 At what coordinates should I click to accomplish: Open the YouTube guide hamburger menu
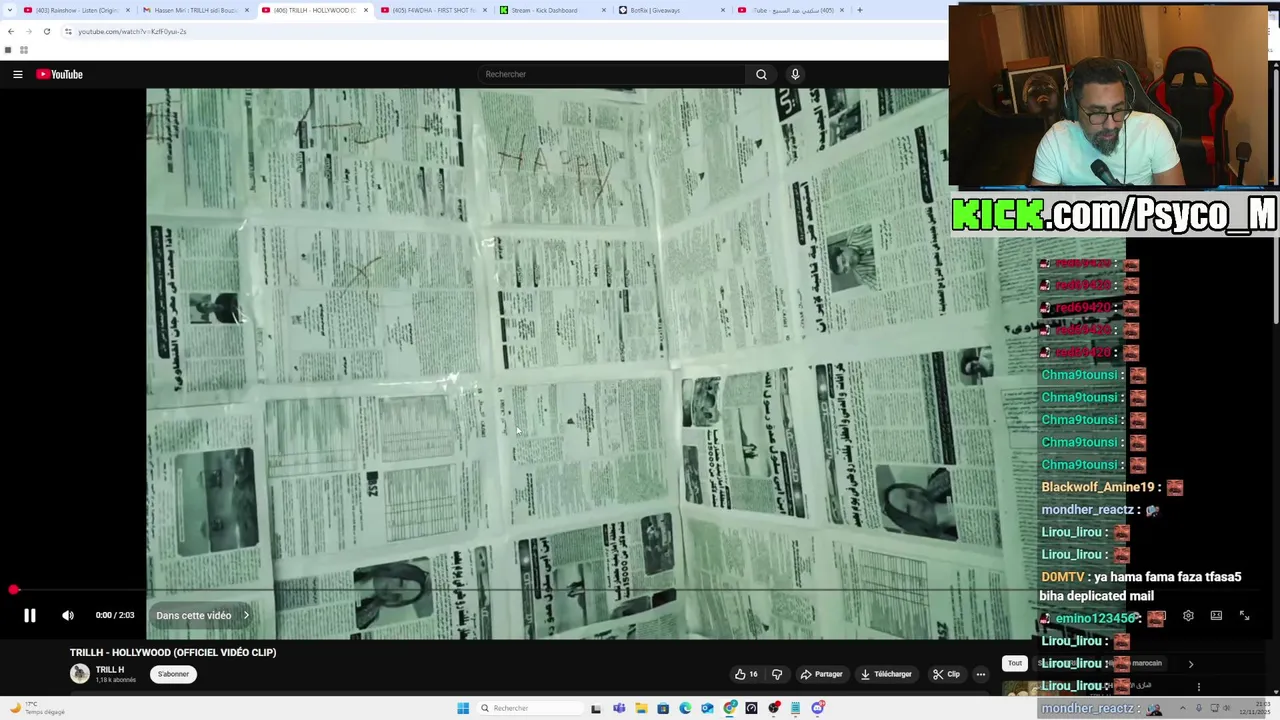point(18,74)
